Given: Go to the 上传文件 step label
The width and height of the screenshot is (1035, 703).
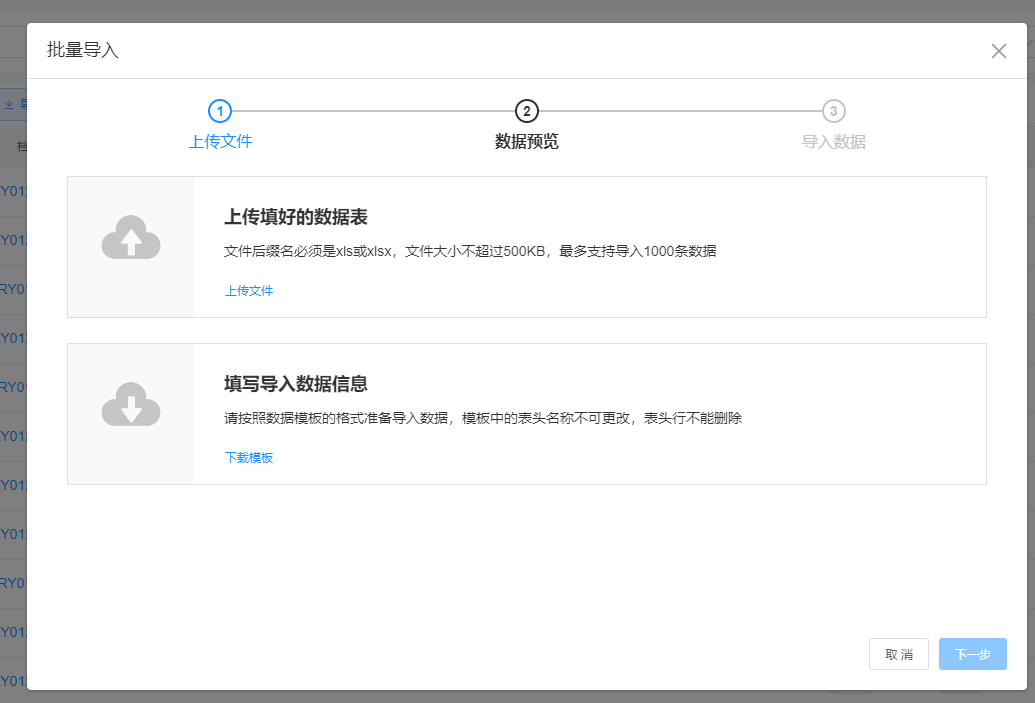Looking at the screenshot, I should [x=220, y=141].
